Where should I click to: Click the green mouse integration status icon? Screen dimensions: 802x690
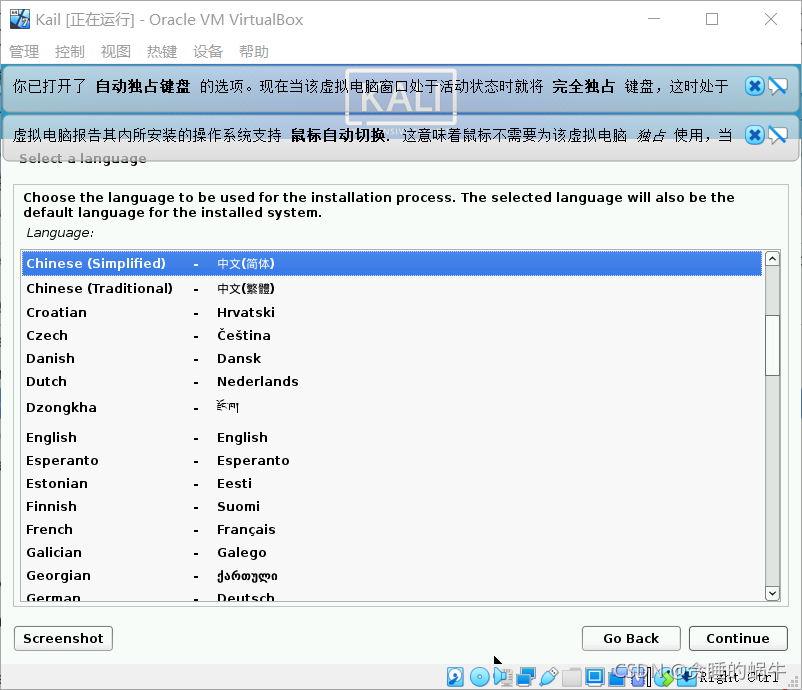pos(663,678)
